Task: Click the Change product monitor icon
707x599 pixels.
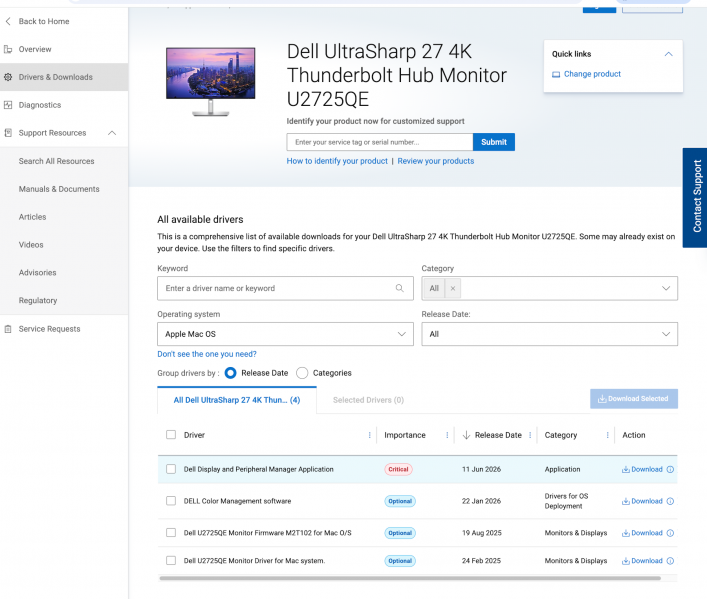Action: click(x=556, y=74)
